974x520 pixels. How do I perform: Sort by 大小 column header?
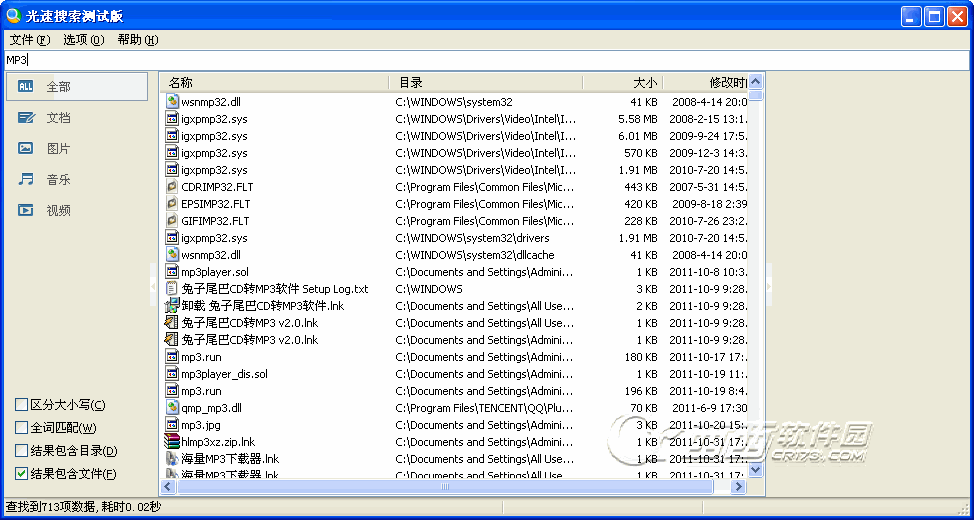coord(623,83)
